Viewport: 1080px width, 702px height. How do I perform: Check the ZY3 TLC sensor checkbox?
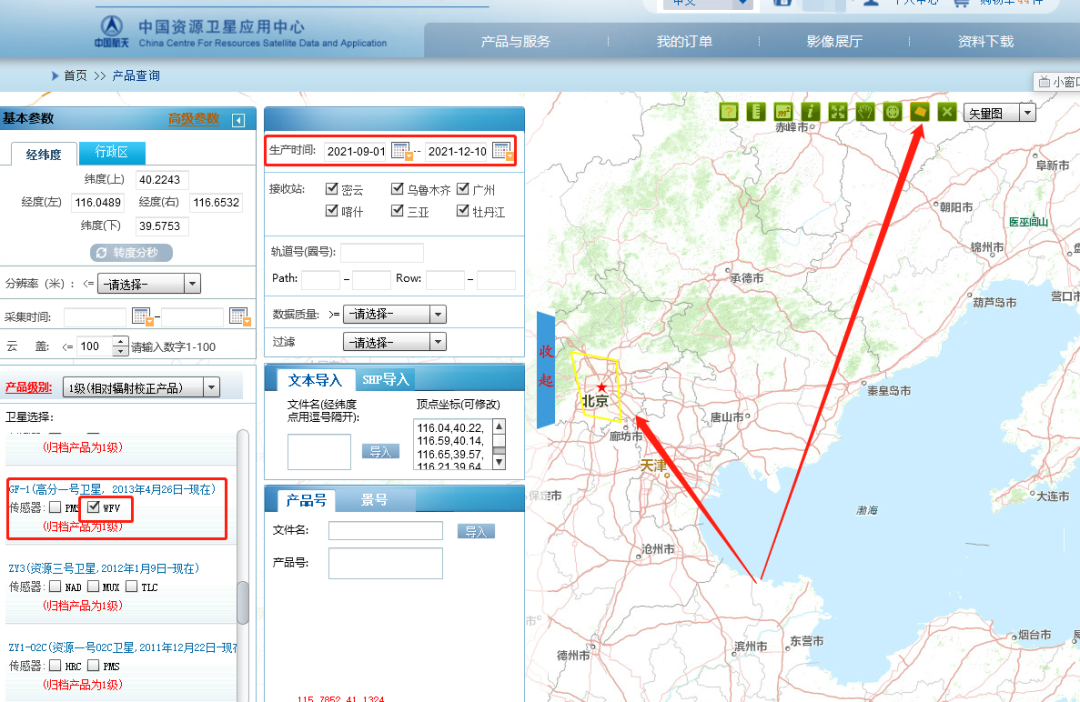[132, 586]
